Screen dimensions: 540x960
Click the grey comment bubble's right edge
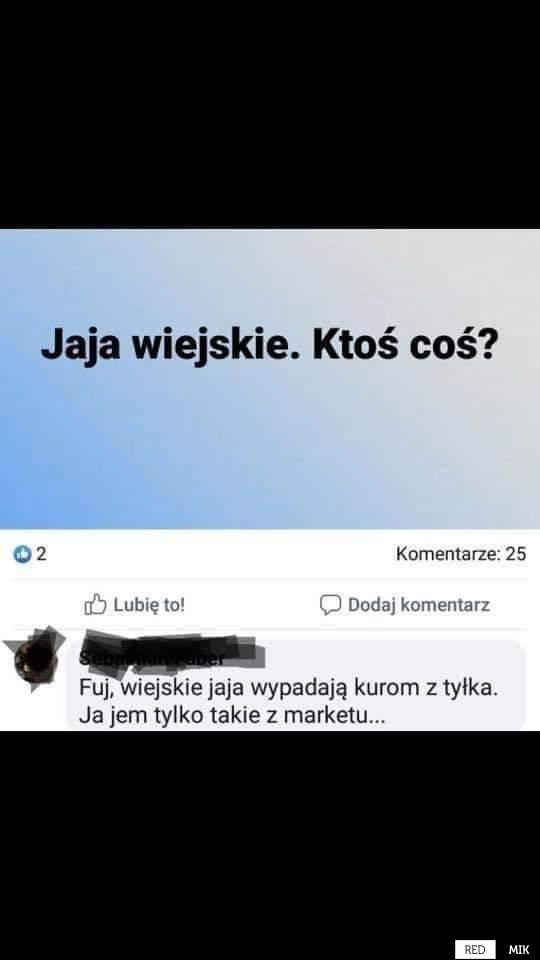(522, 684)
